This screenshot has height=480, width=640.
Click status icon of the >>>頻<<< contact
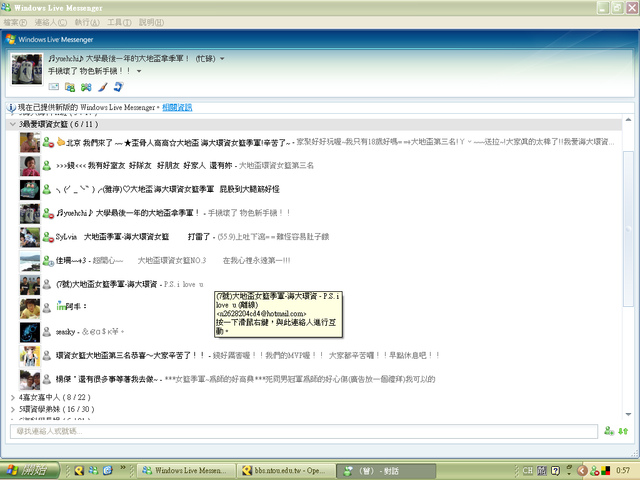(x=47, y=166)
